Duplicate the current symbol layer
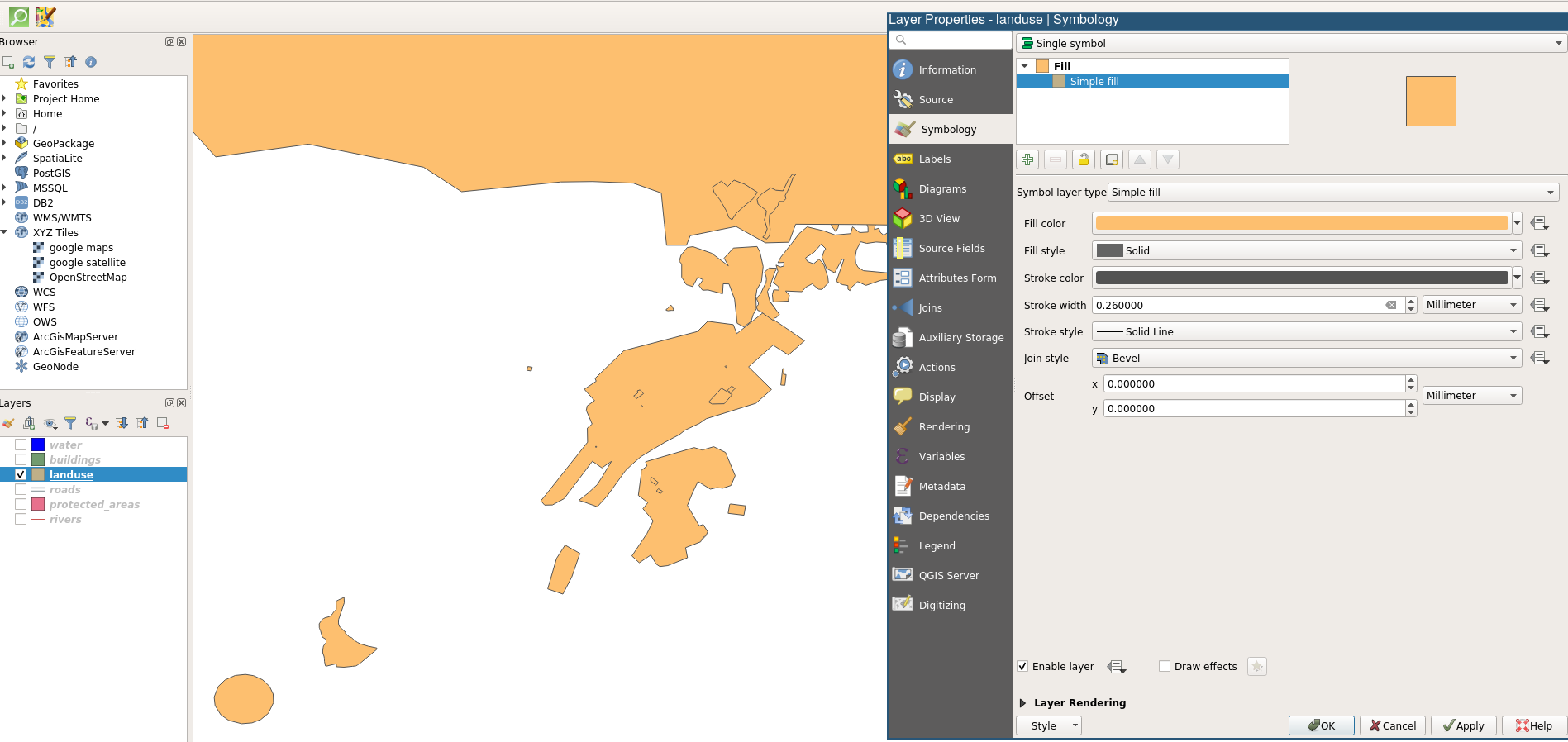The image size is (1568, 742). (1112, 159)
